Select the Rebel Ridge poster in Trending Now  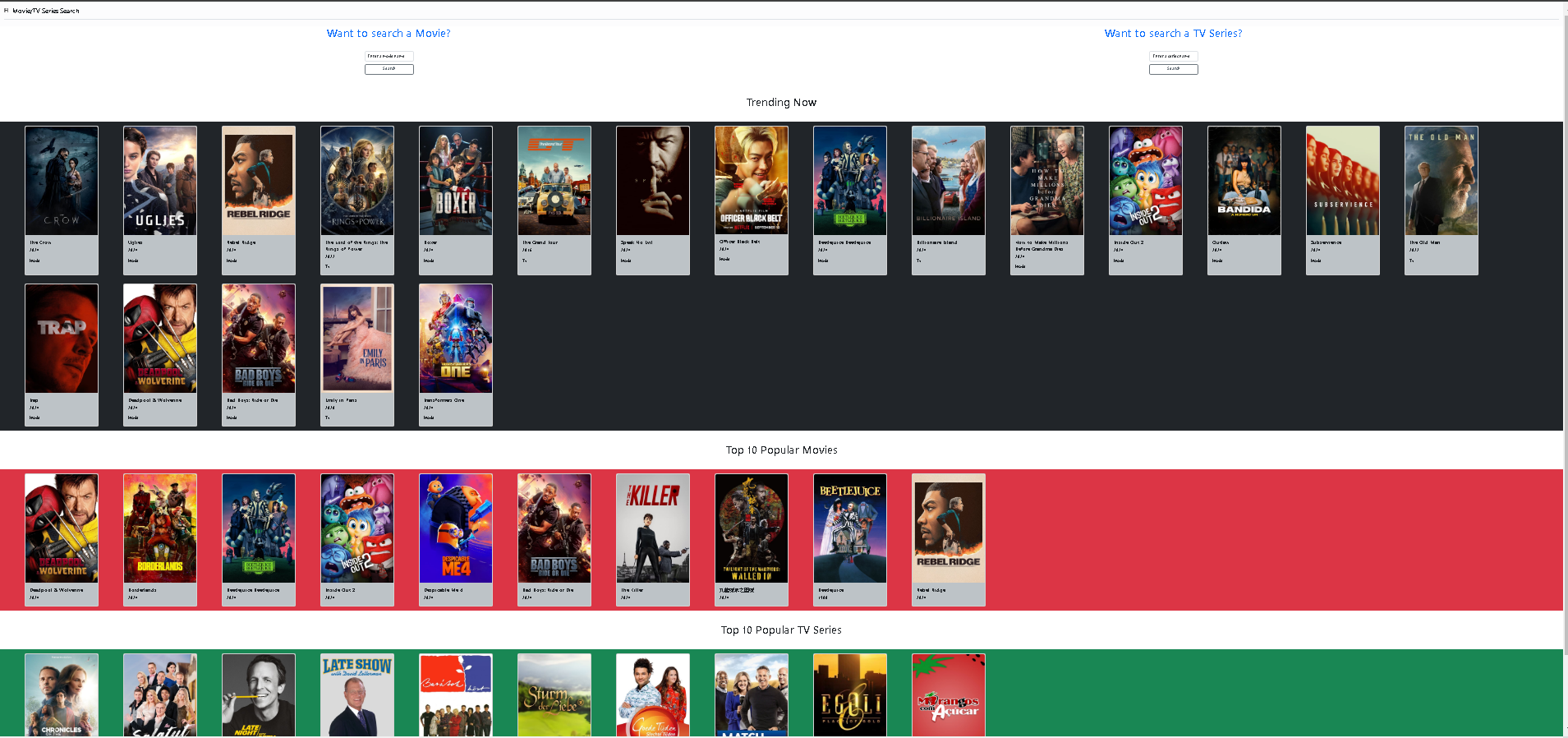pyautogui.click(x=259, y=181)
